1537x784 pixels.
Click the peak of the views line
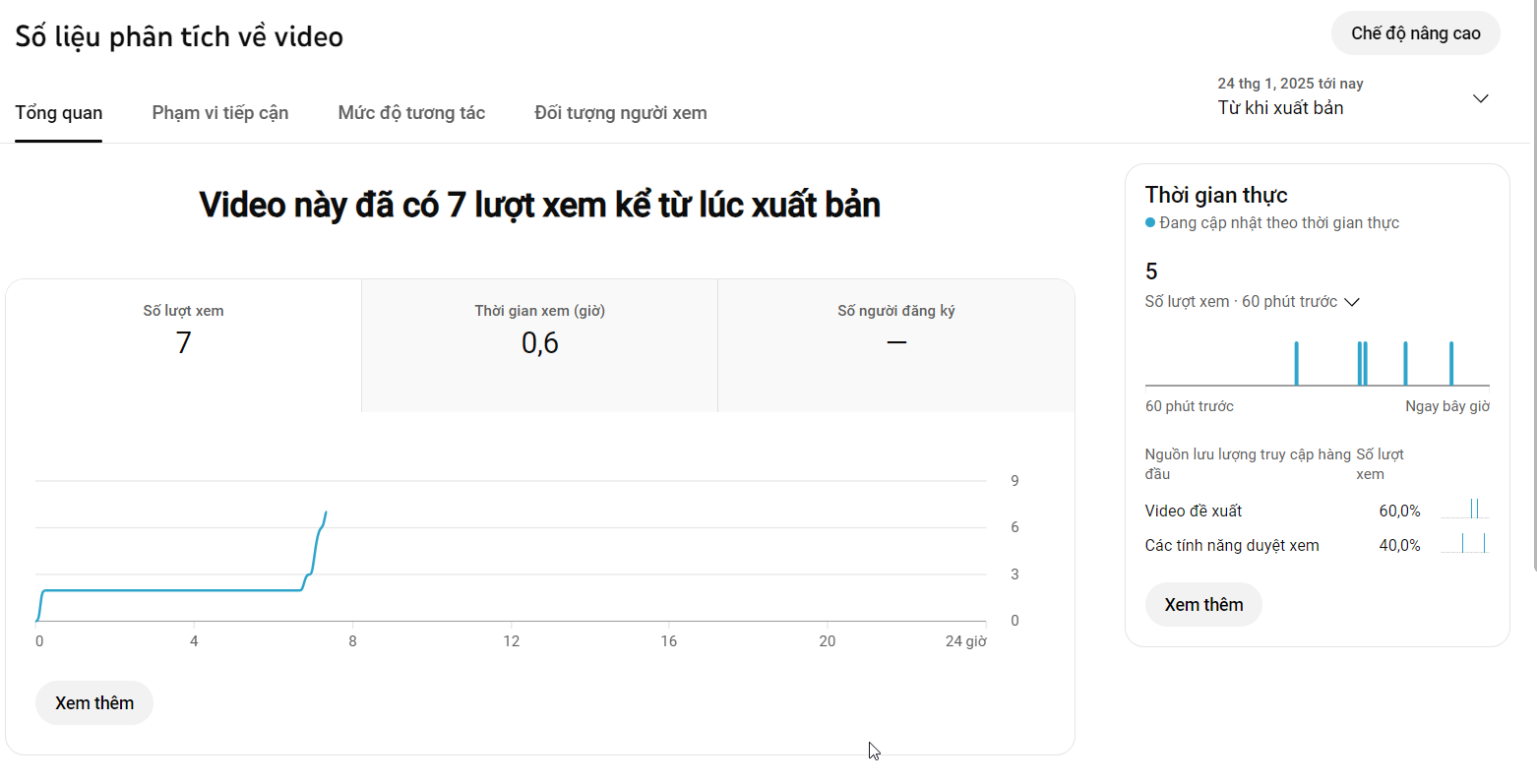point(326,513)
